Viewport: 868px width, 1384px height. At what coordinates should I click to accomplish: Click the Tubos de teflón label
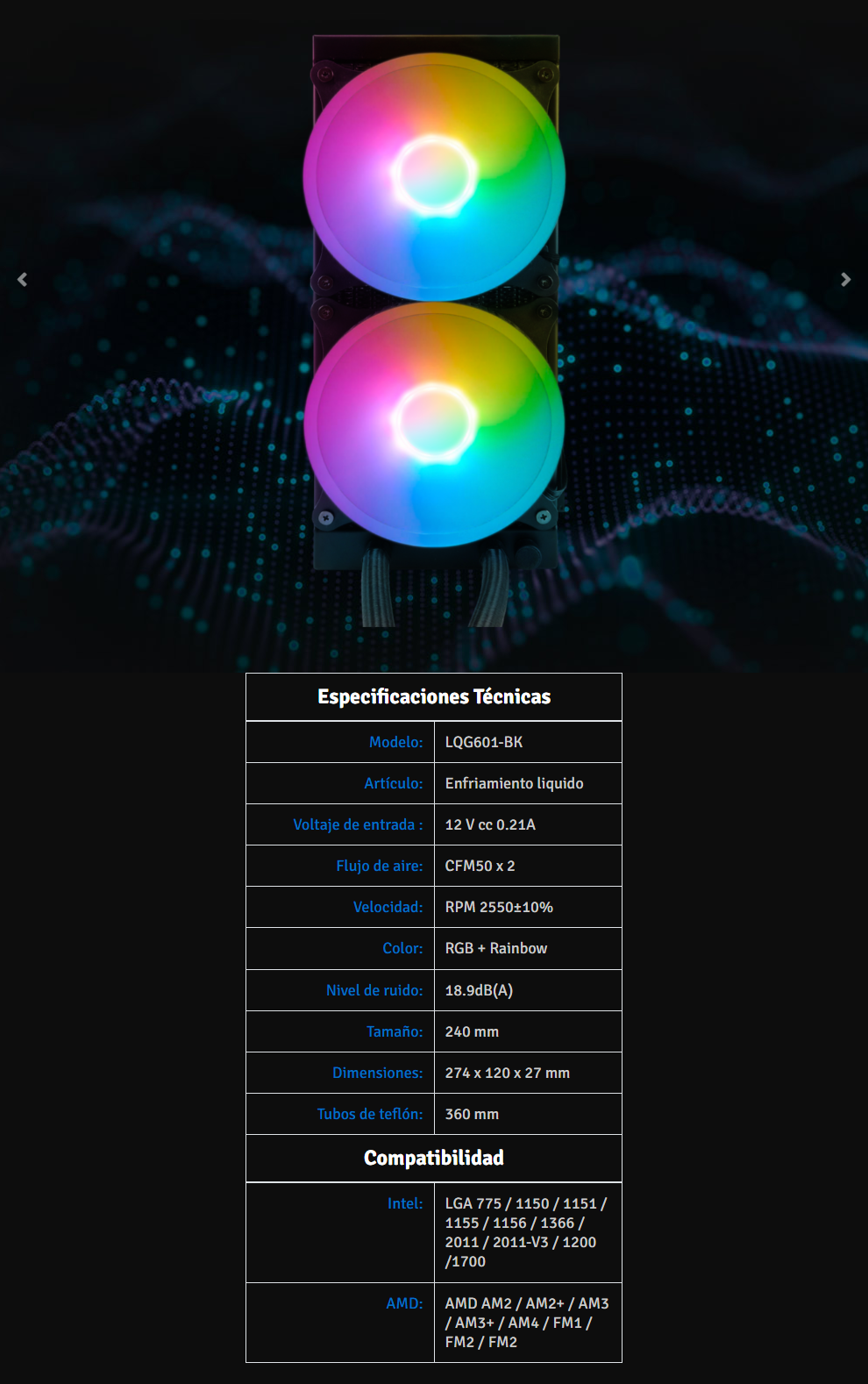[x=370, y=1114]
